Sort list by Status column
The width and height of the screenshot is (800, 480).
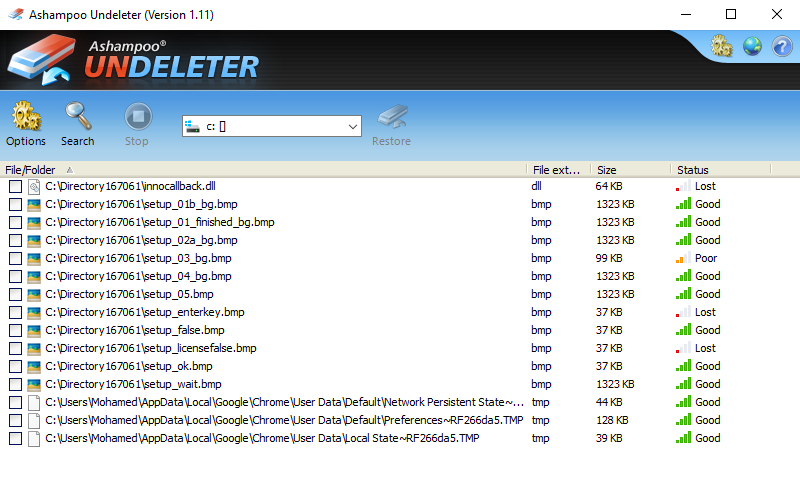pos(720,170)
